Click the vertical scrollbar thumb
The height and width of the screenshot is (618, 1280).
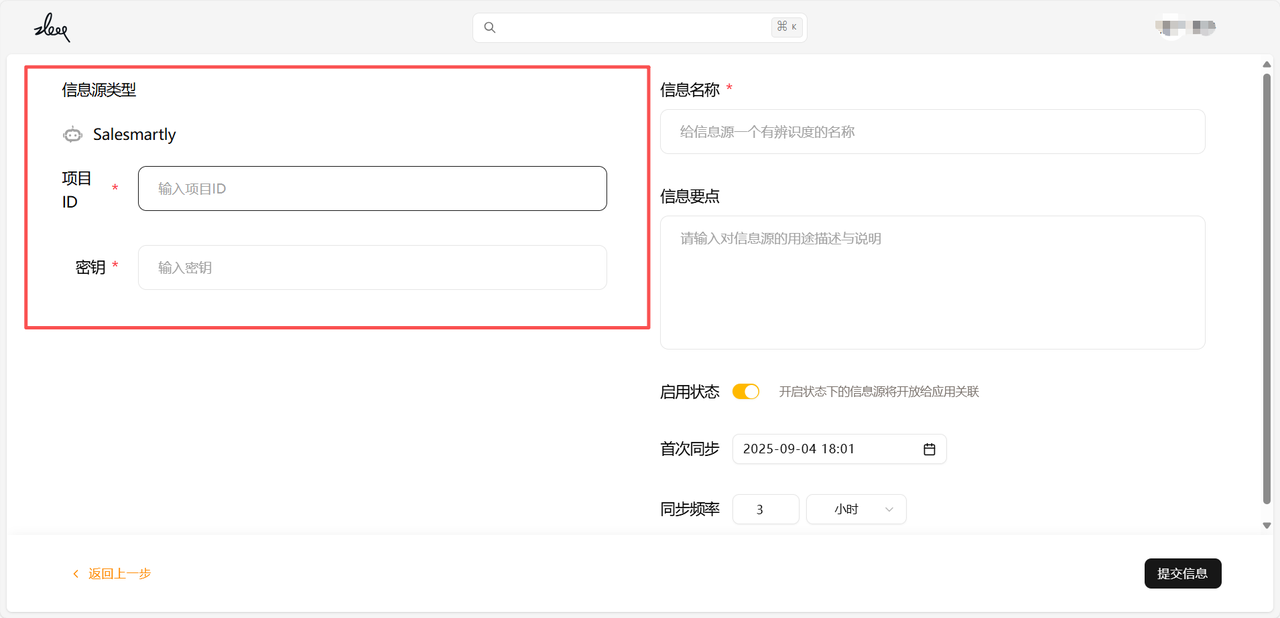(x=1267, y=289)
